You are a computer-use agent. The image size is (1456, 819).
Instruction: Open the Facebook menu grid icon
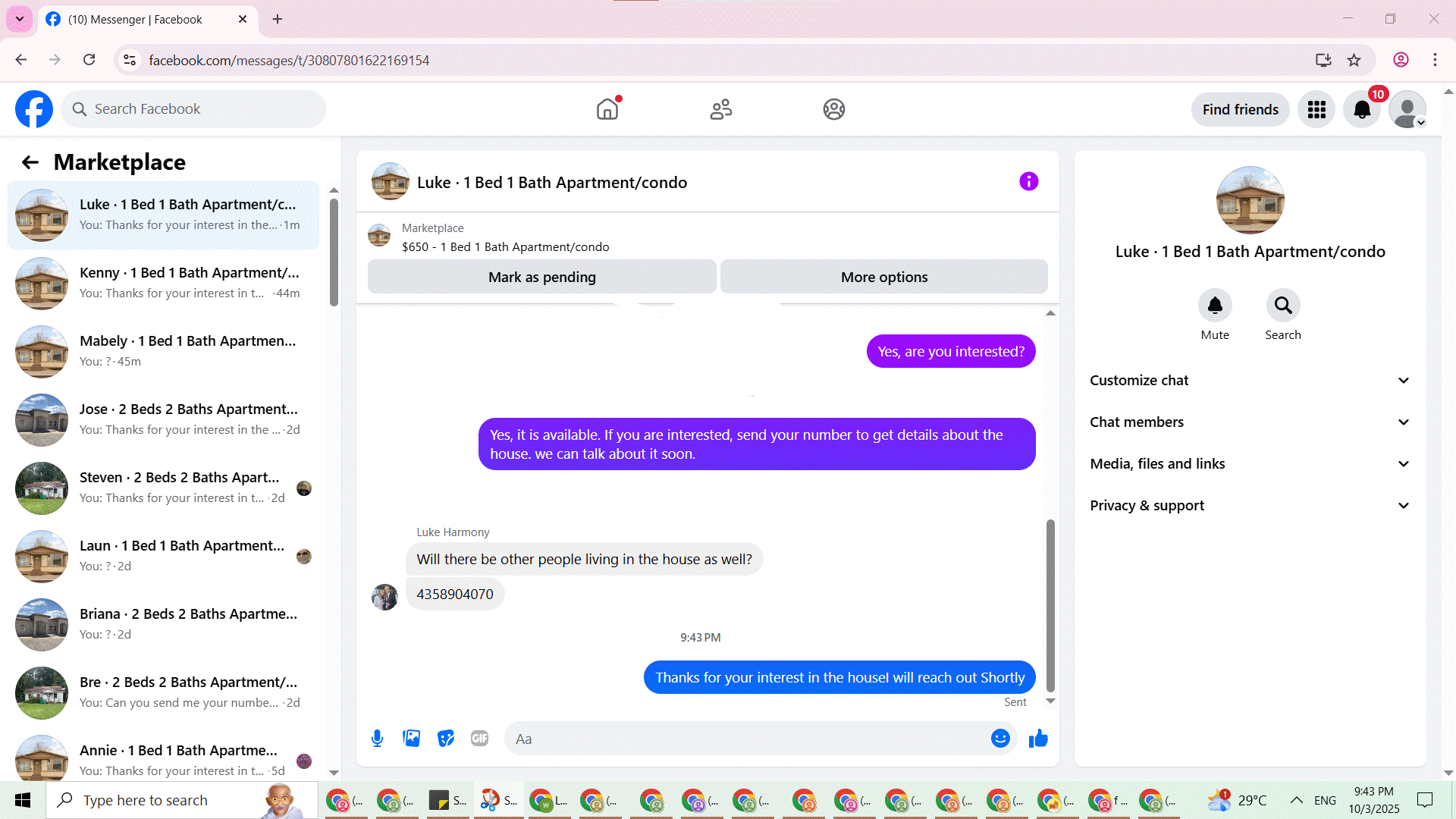[x=1316, y=110]
